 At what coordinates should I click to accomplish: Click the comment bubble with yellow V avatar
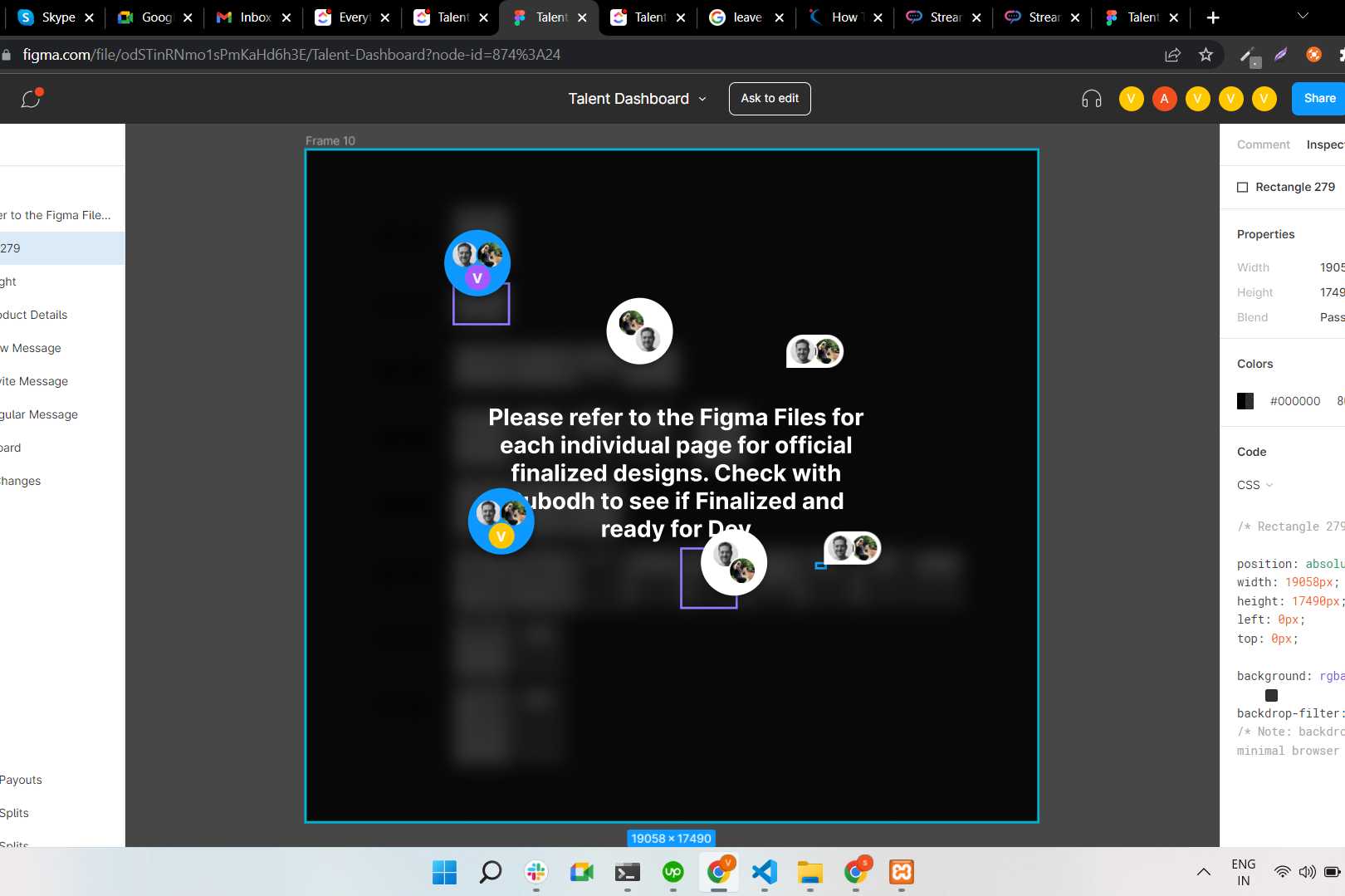(501, 521)
